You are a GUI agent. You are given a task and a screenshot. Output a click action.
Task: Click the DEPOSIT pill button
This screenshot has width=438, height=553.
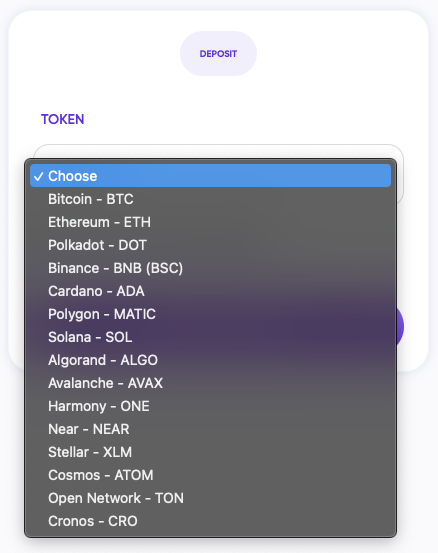218,54
